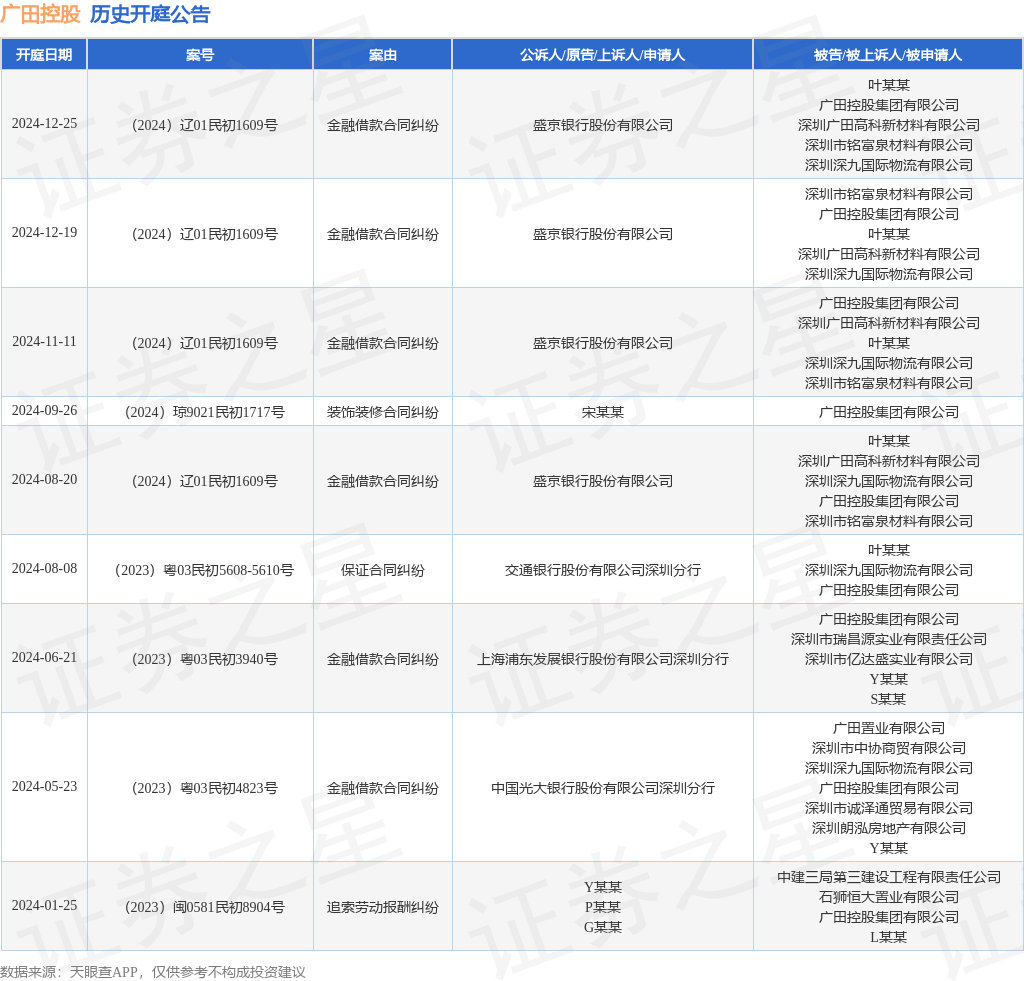Select the 追索劳动报酬纠纷 case cause
Viewport: 1024px width, 981px height.
click(383, 907)
